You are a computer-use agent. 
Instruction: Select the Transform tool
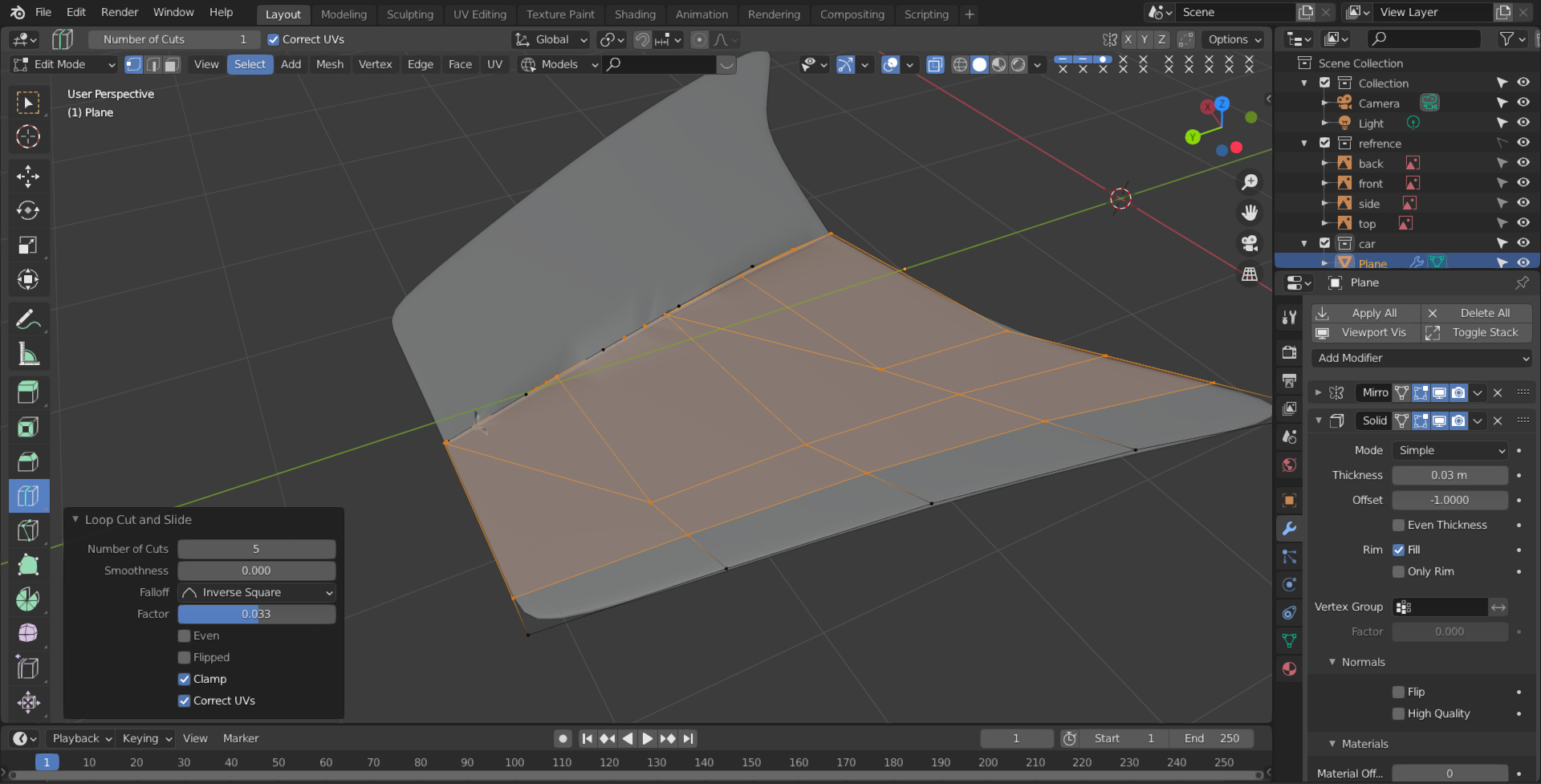28,279
